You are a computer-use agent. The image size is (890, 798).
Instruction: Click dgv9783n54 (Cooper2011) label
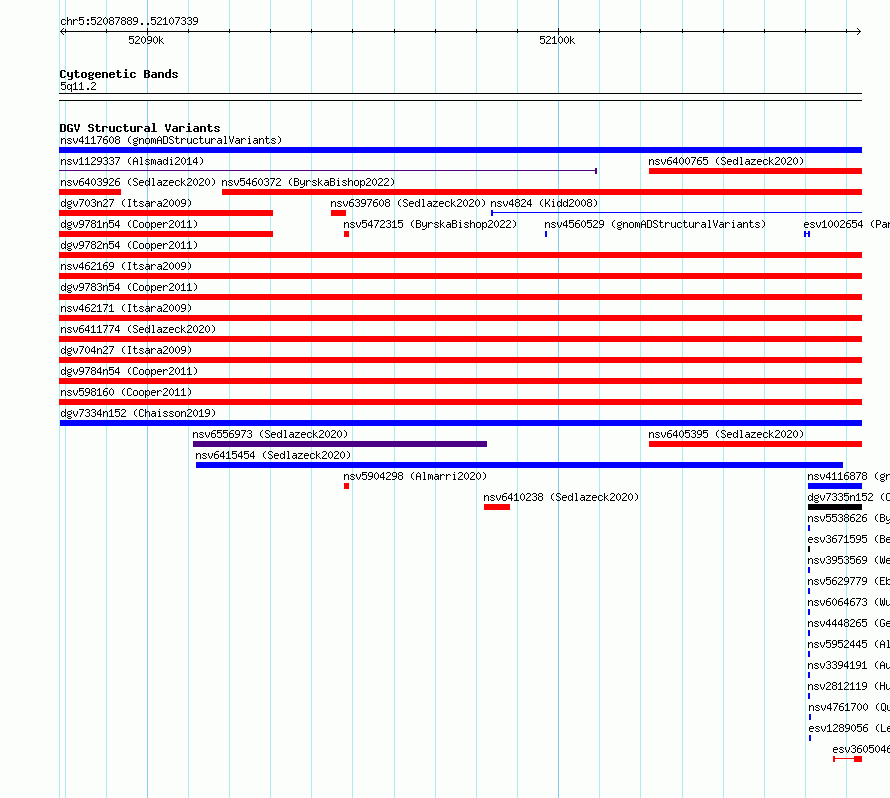(x=129, y=287)
